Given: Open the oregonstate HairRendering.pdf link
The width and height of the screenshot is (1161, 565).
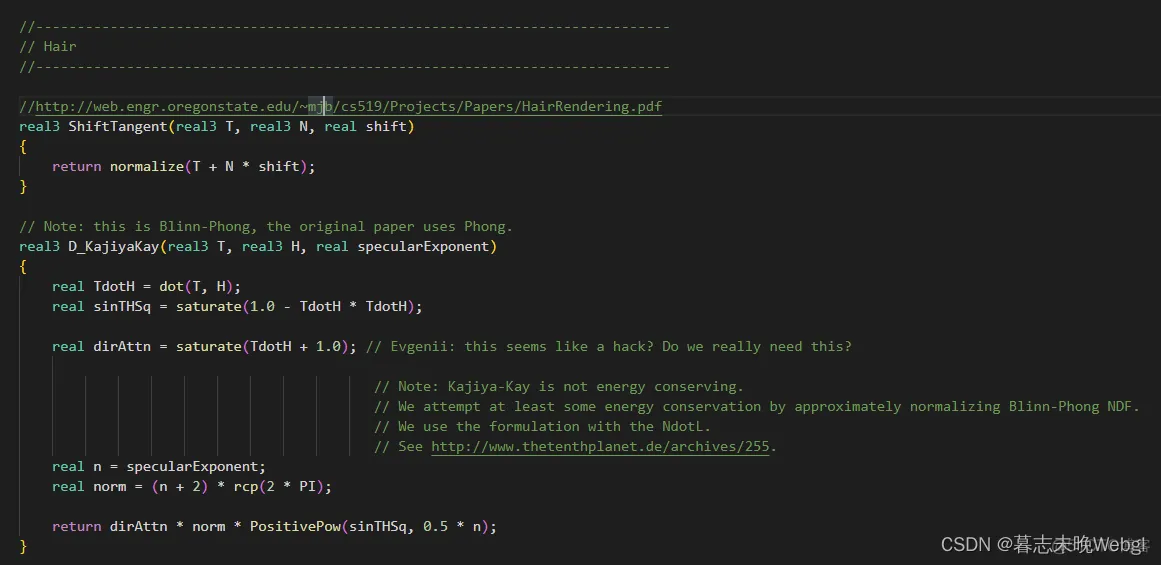Looking at the screenshot, I should click(x=349, y=107).
